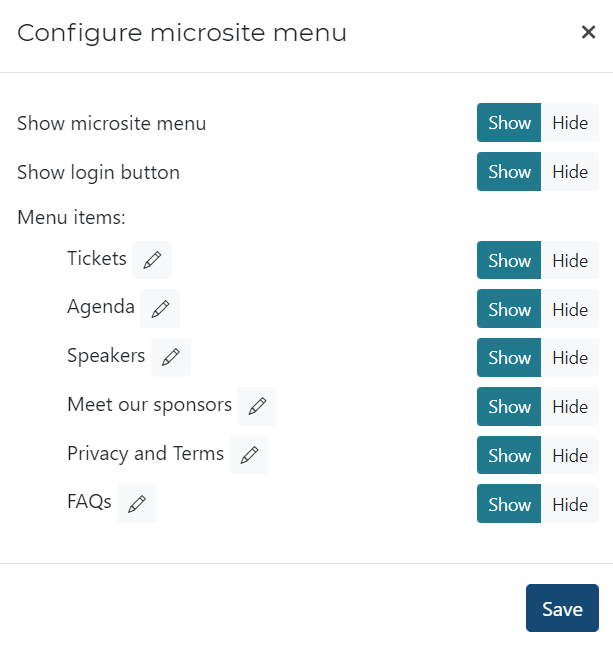Hide the microsite menu
This screenshot has width=613, height=649.
click(570, 123)
